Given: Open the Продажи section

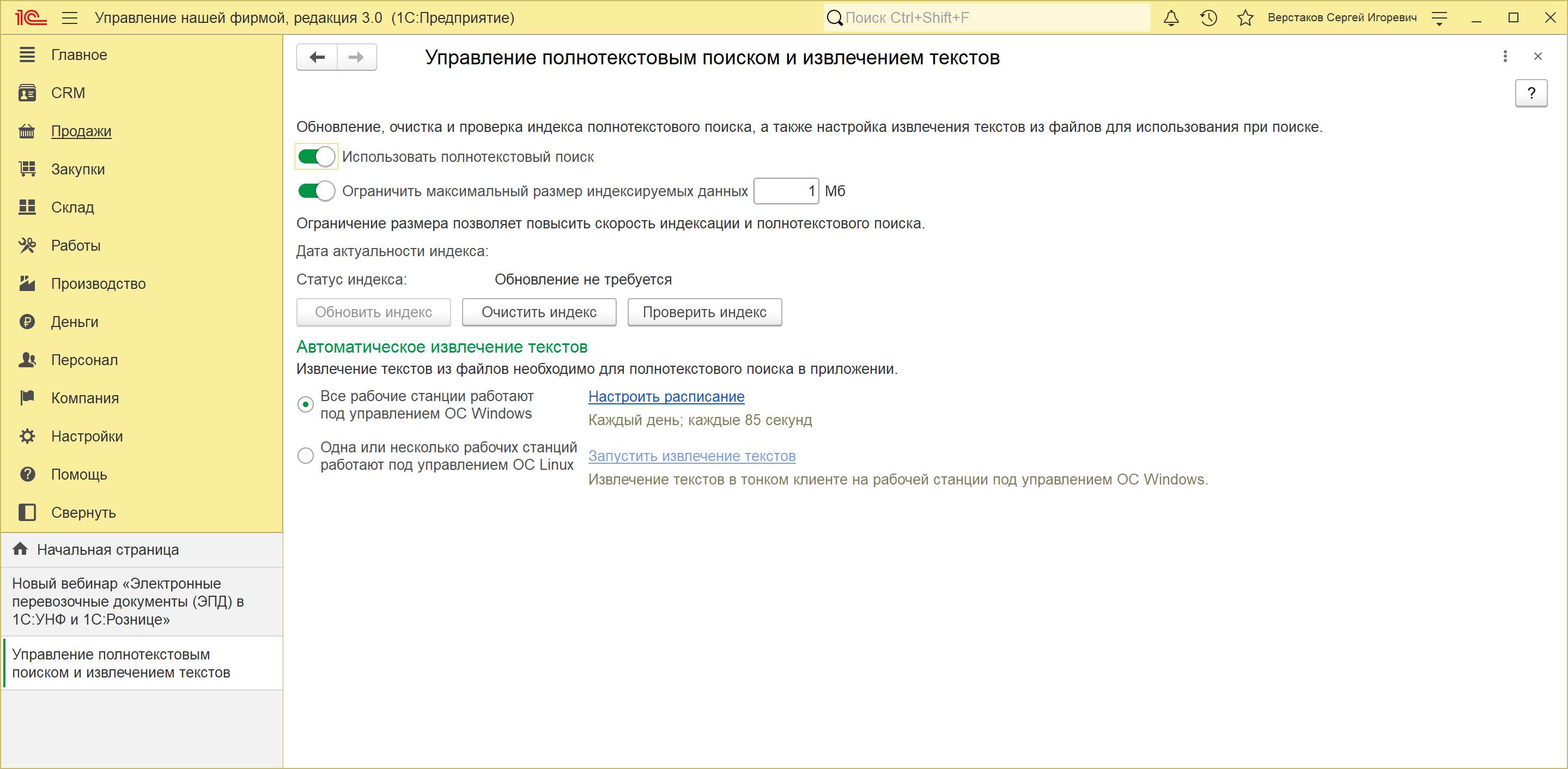Looking at the screenshot, I should pyautogui.click(x=142, y=131).
